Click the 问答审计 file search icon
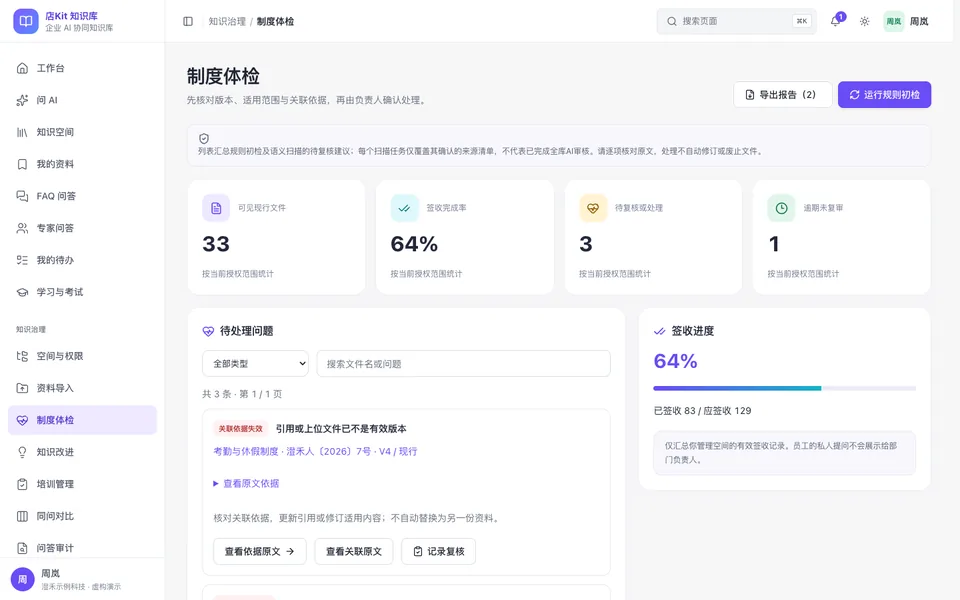The width and height of the screenshot is (960, 600). click(x=22, y=548)
